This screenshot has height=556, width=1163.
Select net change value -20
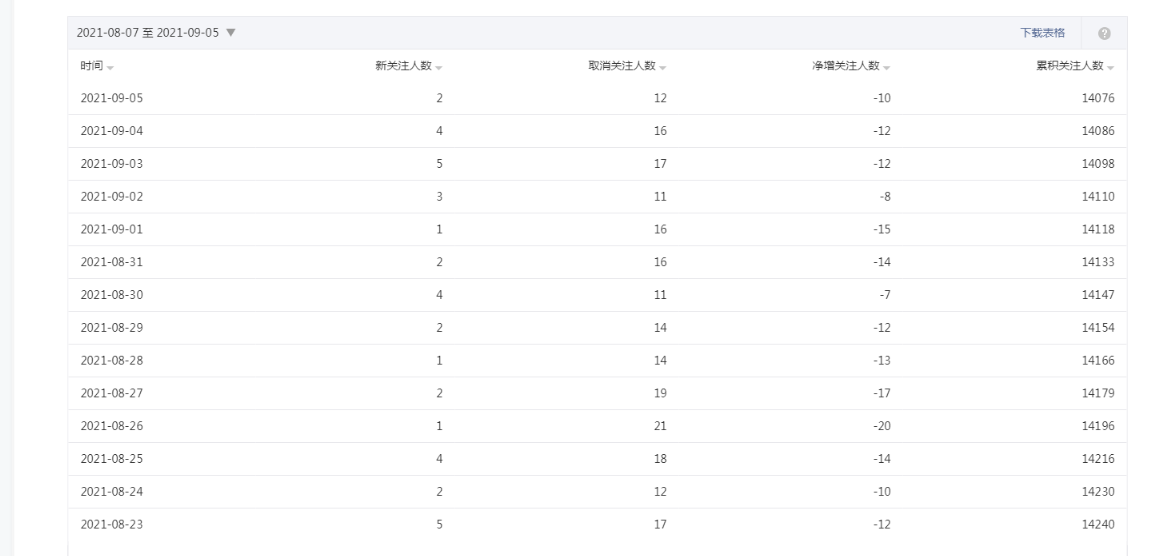point(882,426)
